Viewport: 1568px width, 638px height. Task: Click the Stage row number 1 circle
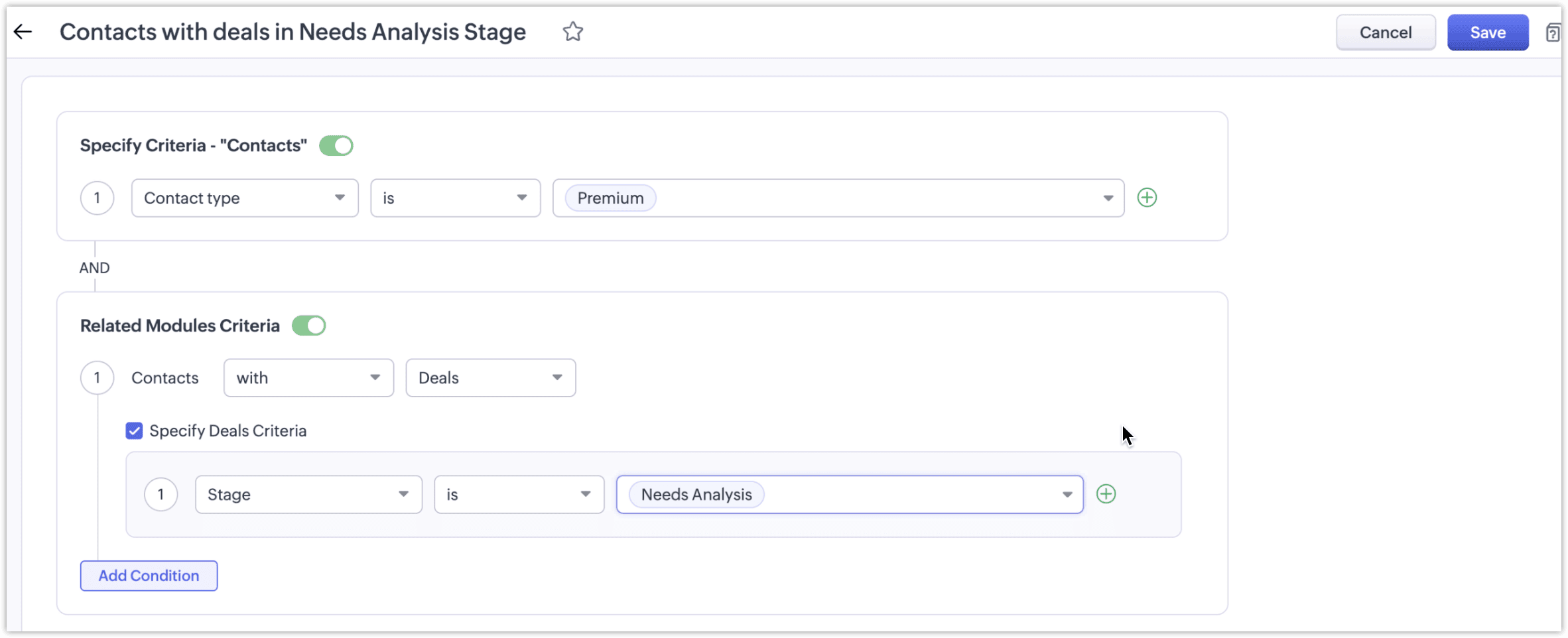pyautogui.click(x=161, y=494)
